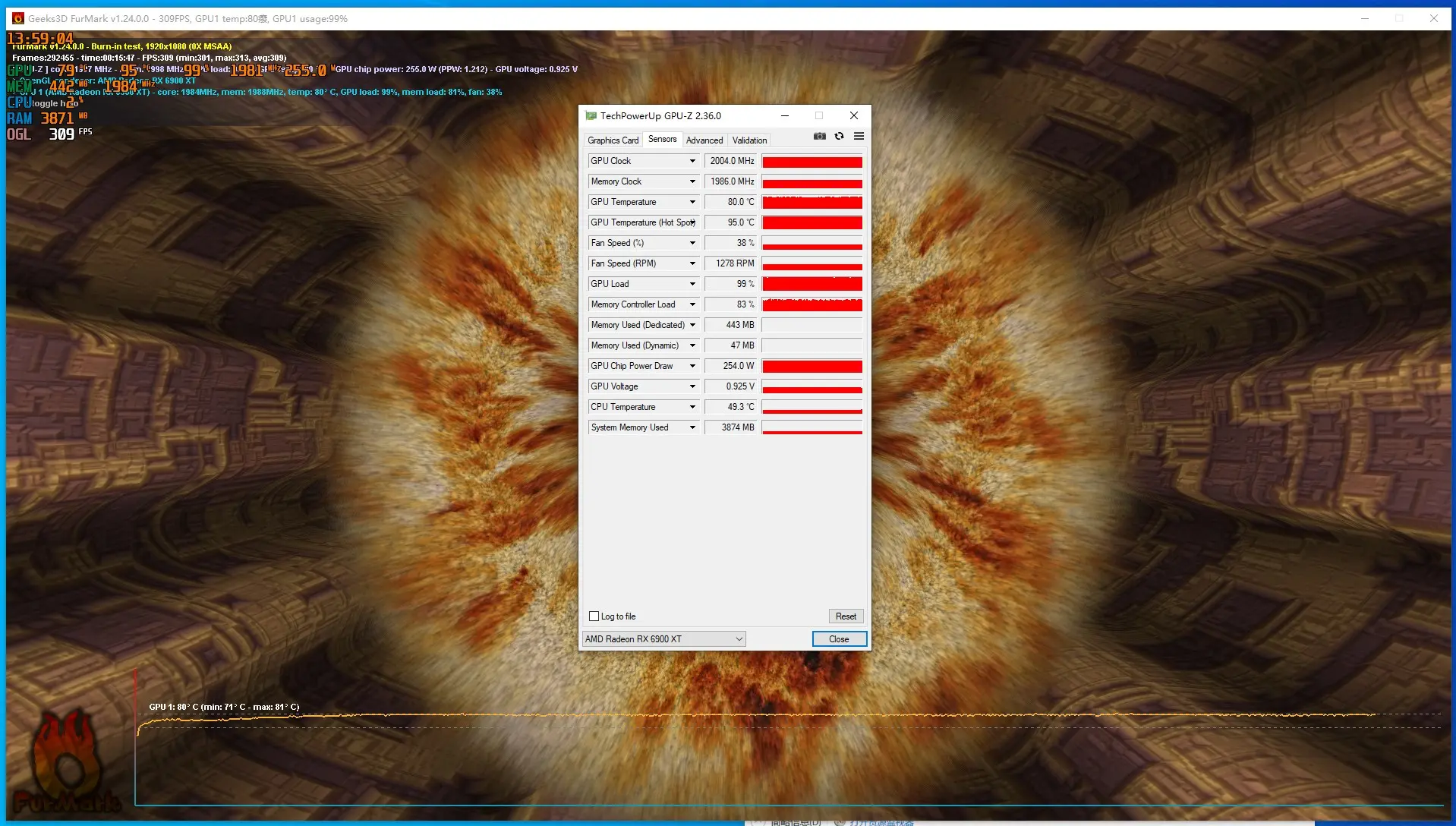Switch to the Graphics Card tab
The image size is (1456, 826).
point(613,140)
